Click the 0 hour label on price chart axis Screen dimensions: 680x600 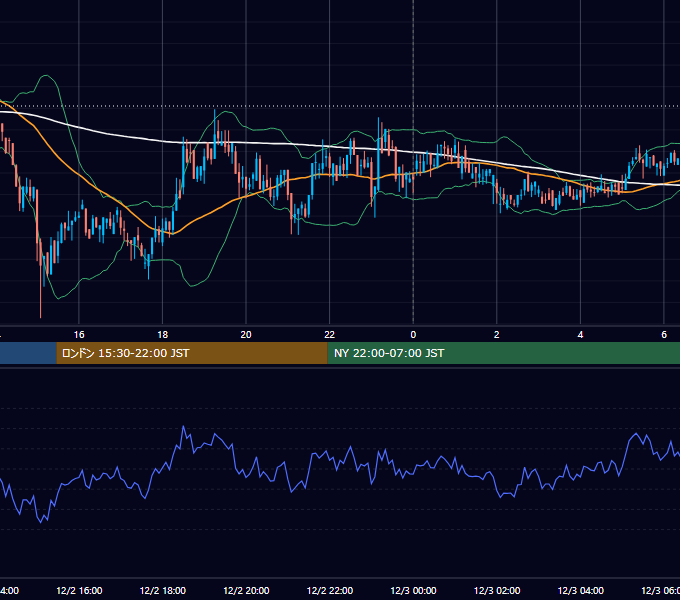tap(413, 335)
